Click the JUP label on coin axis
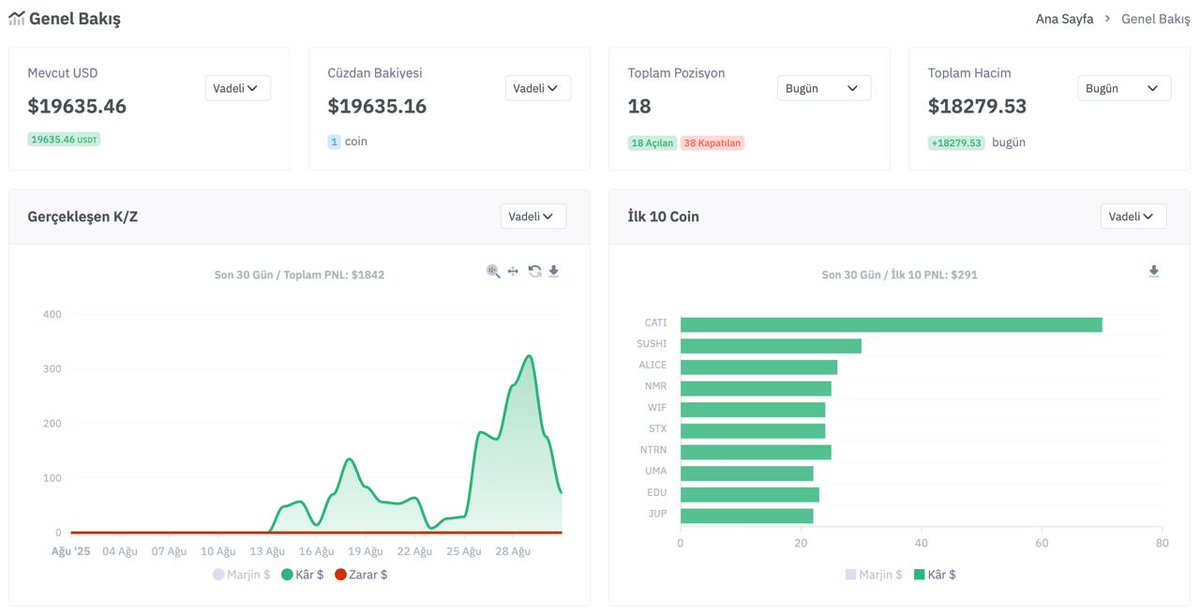 (658, 514)
